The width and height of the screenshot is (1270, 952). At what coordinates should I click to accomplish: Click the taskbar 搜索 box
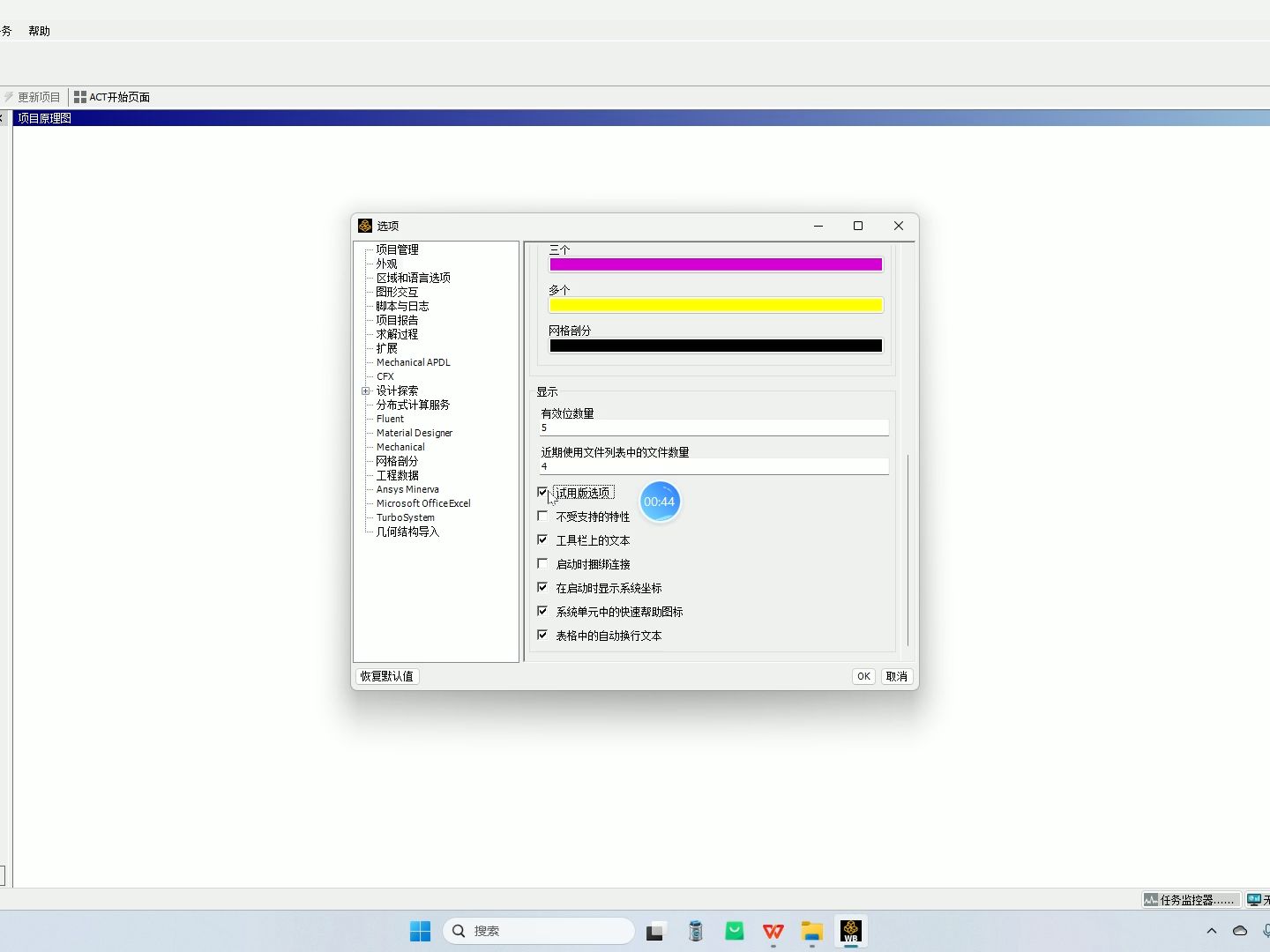539,931
